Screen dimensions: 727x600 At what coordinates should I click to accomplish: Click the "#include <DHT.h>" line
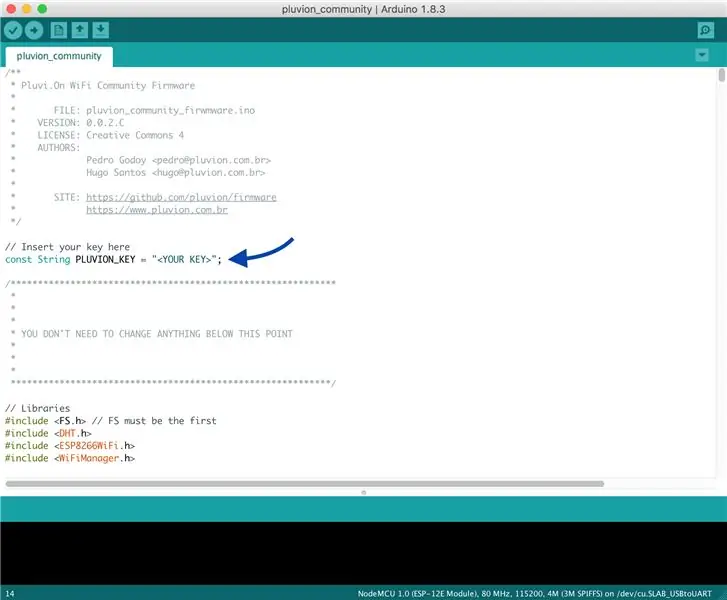[x=48, y=434]
